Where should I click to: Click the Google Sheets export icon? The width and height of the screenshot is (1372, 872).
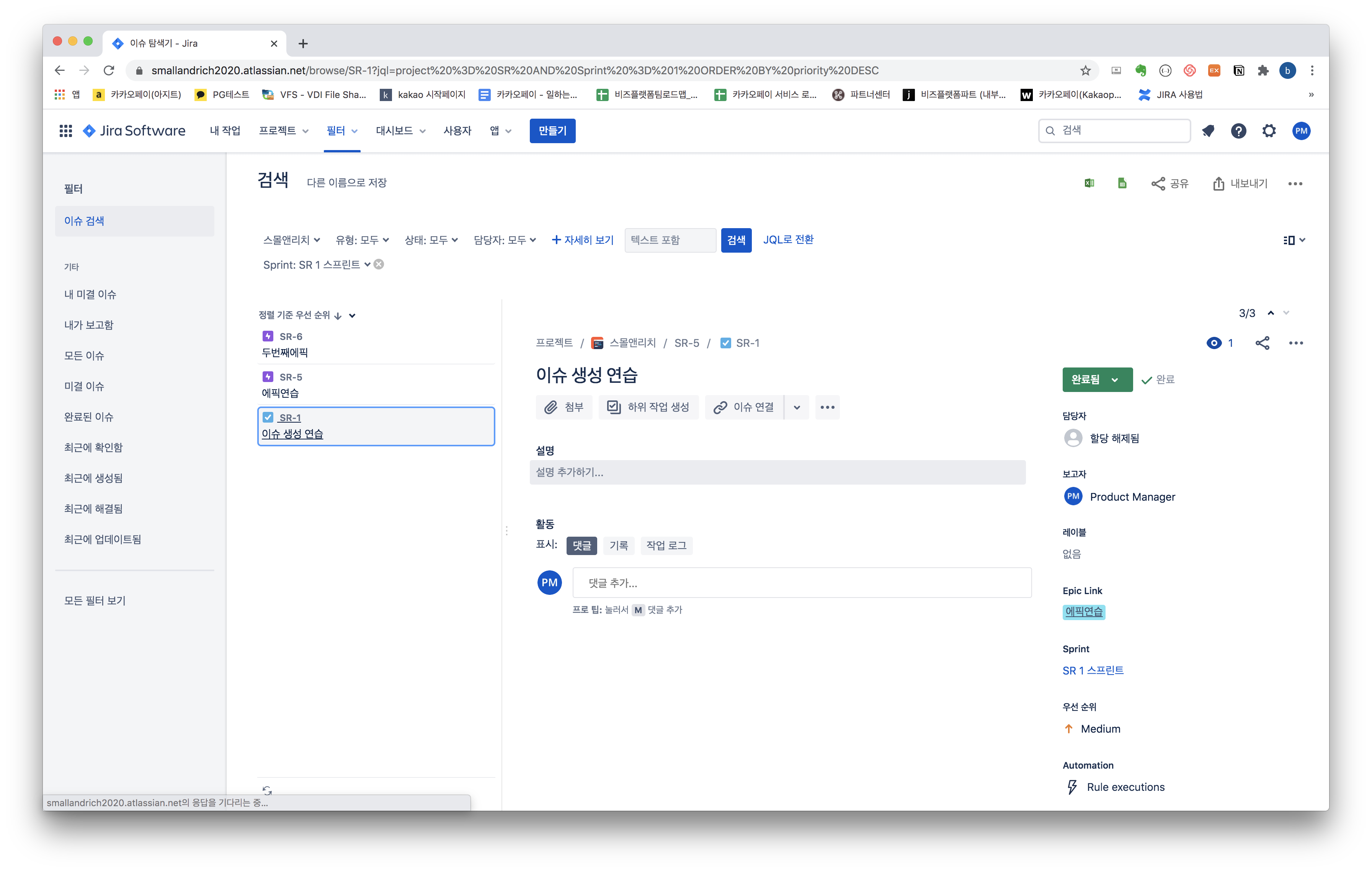pyautogui.click(x=1122, y=183)
